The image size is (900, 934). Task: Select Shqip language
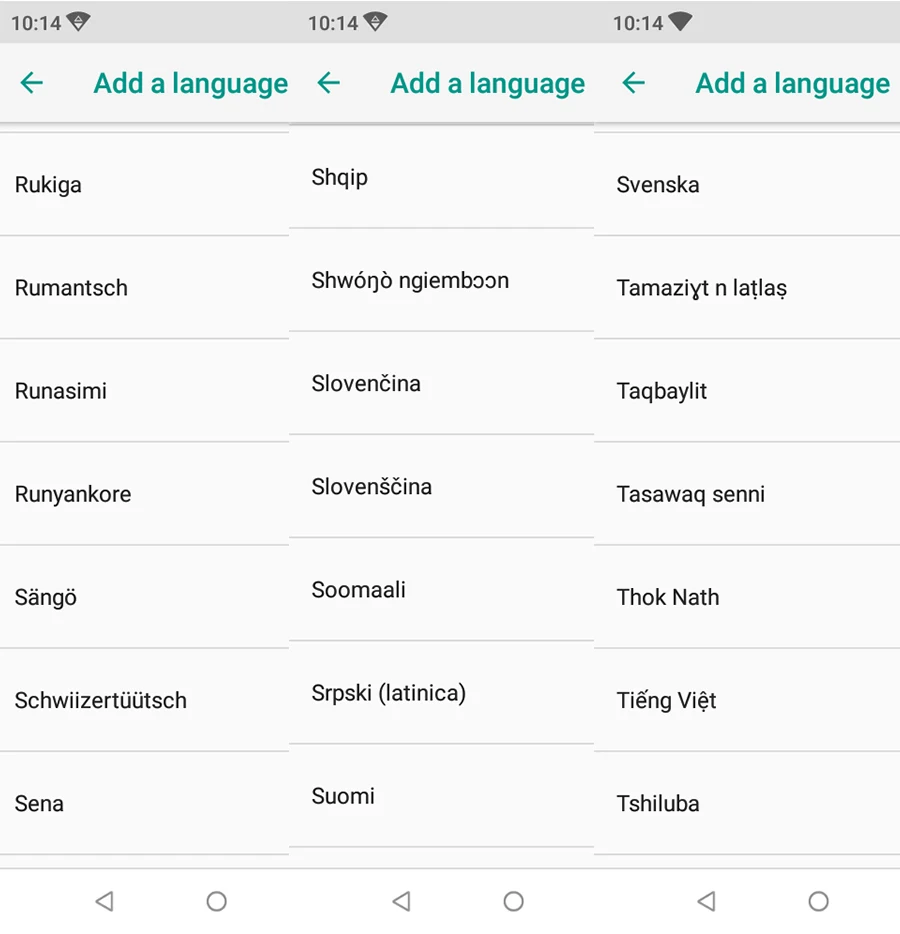coord(441,177)
